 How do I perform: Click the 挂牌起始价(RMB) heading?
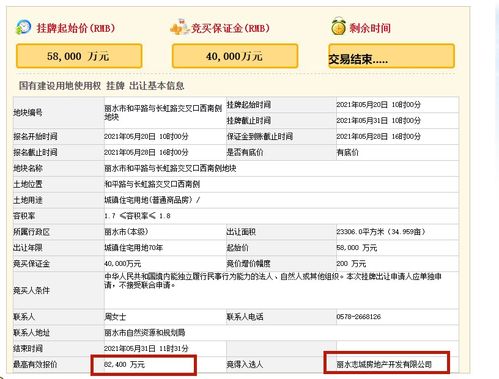pos(76,28)
